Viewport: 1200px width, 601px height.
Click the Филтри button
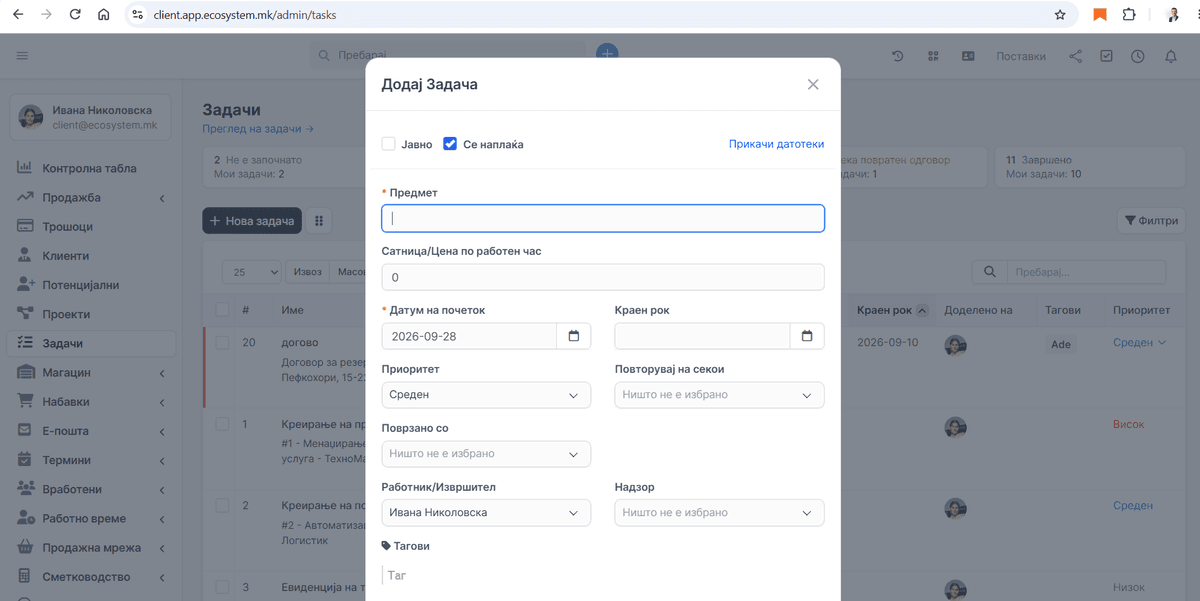pyautogui.click(x=1152, y=221)
